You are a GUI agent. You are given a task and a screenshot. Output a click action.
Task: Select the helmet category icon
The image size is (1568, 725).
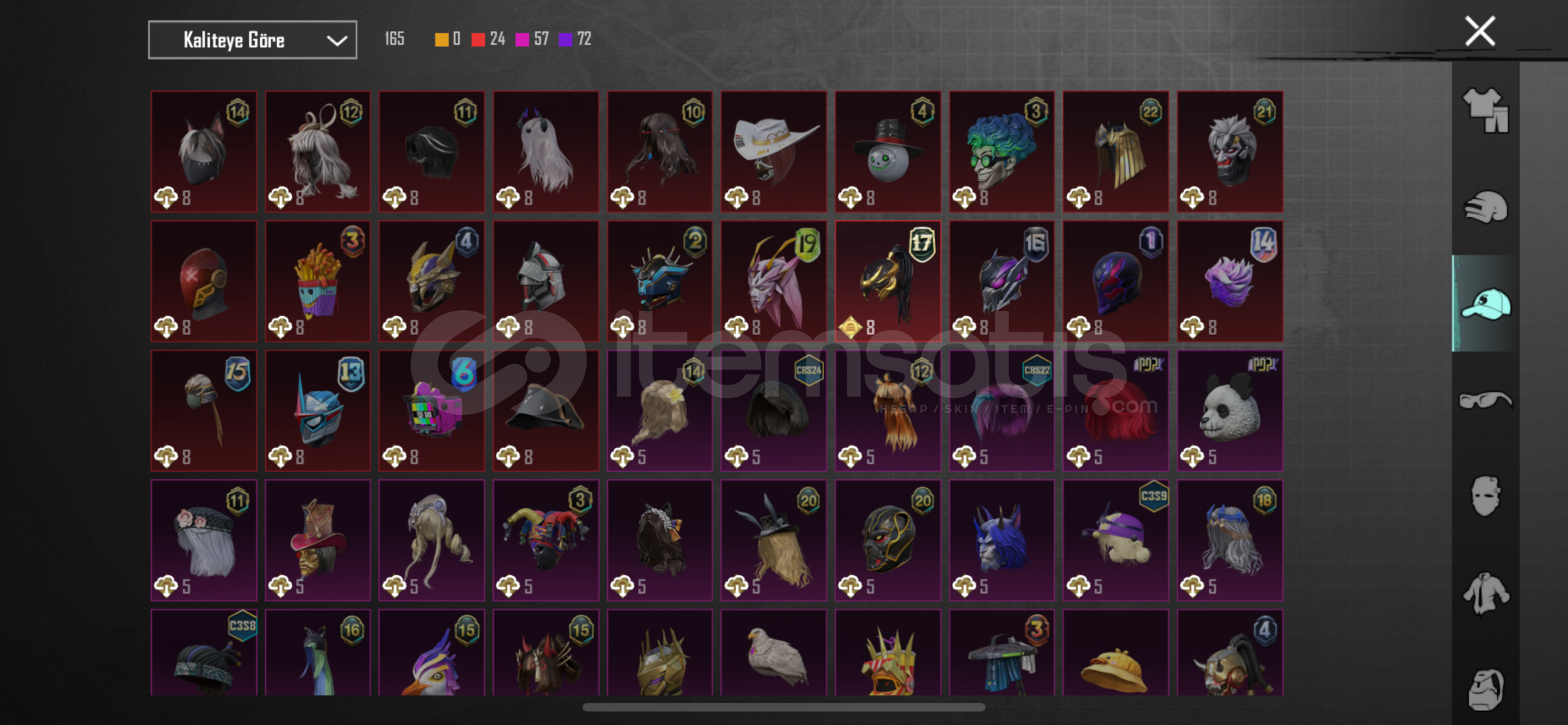pos(1485,207)
